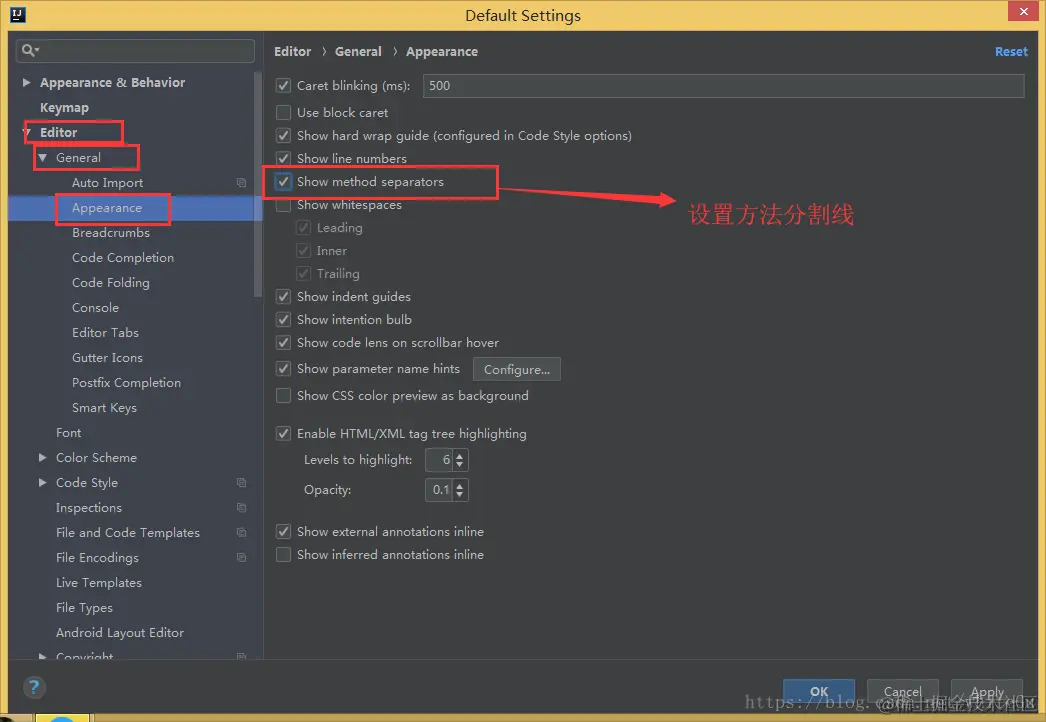Uncheck Show method separators
This screenshot has height=722, width=1046.
tap(284, 182)
